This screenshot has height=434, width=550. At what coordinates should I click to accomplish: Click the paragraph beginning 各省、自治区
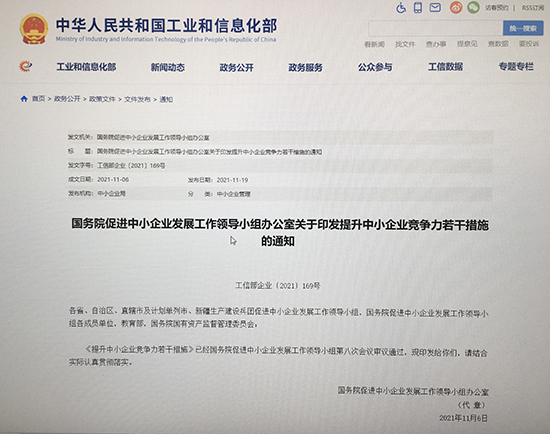click(x=279, y=318)
